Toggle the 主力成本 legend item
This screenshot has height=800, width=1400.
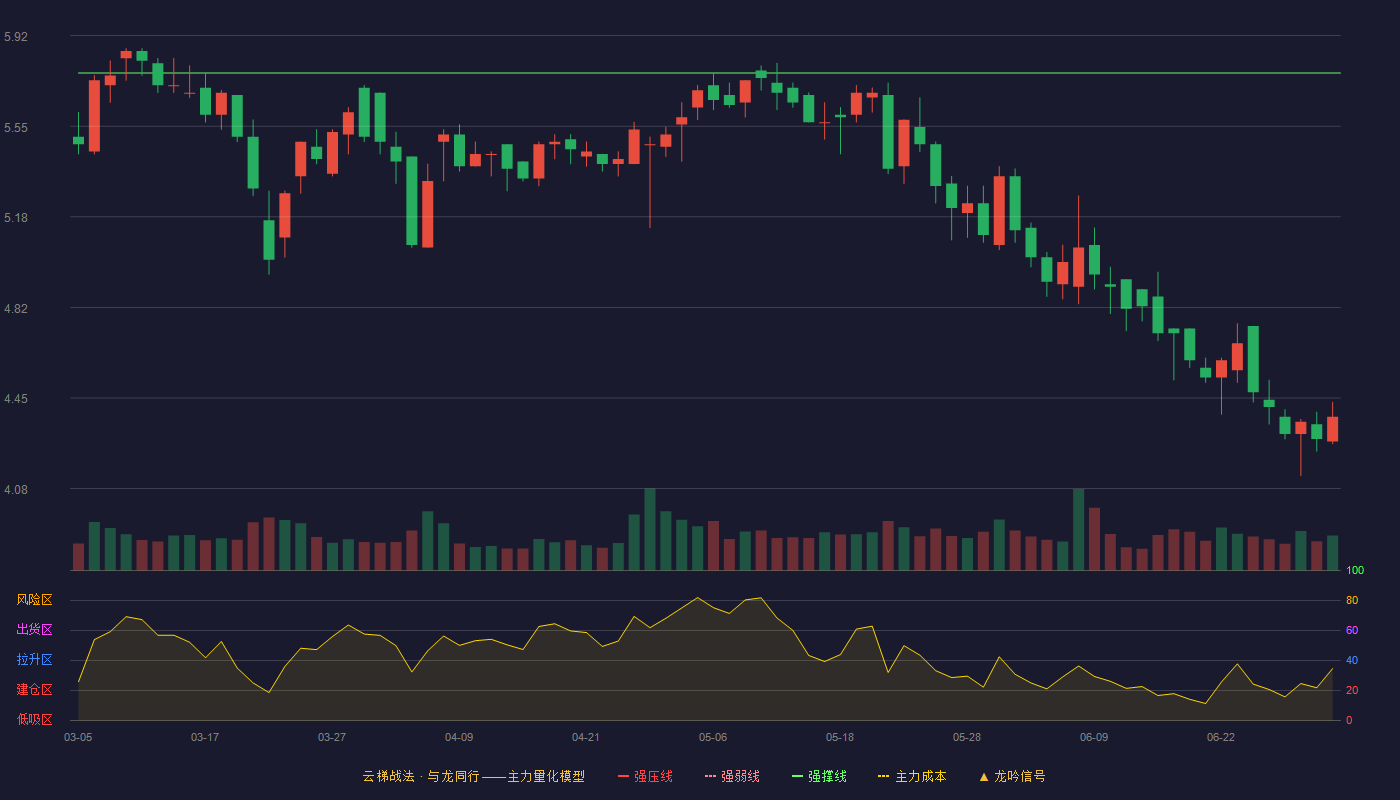[x=912, y=776]
